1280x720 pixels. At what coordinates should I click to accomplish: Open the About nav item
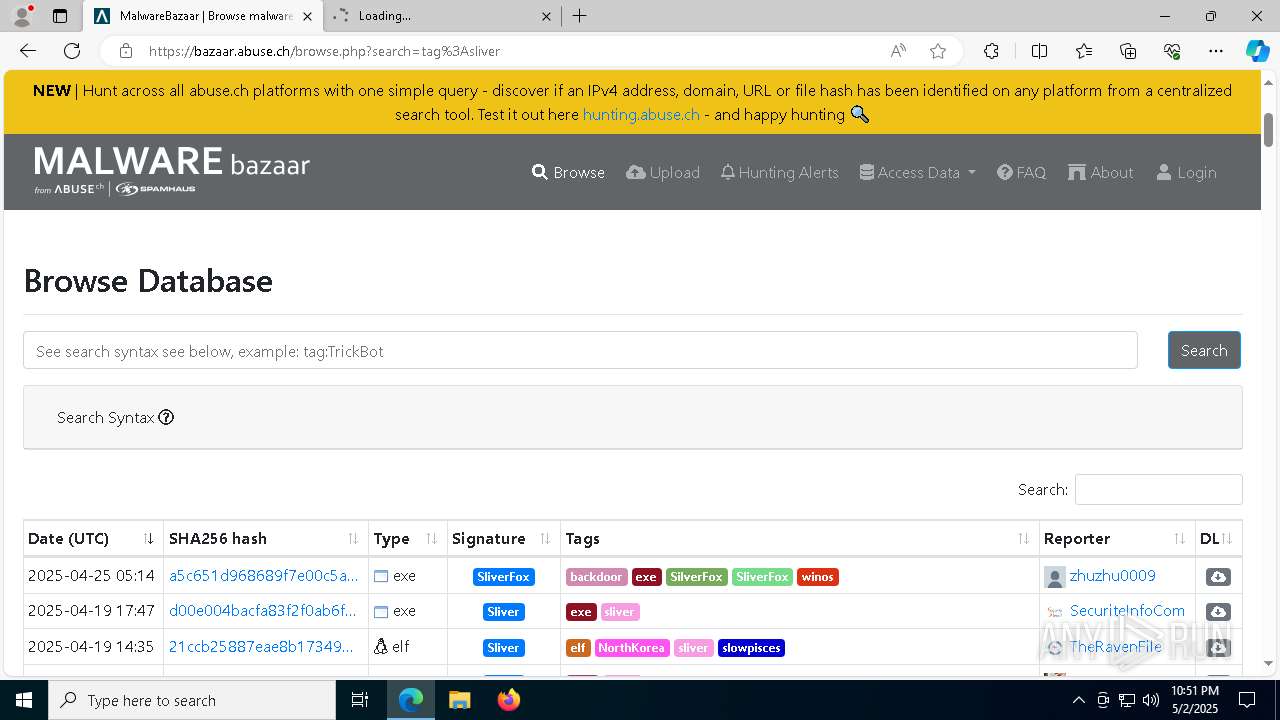pyautogui.click(x=1100, y=172)
